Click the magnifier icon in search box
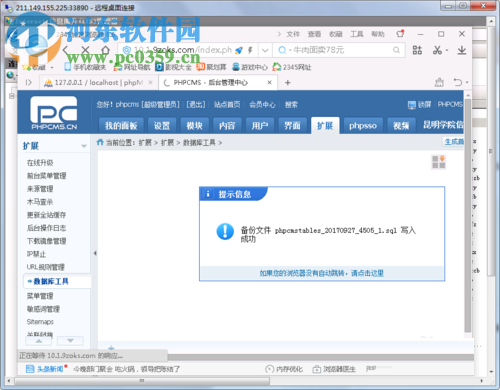This screenshot has width=500, height=390. click(396, 50)
